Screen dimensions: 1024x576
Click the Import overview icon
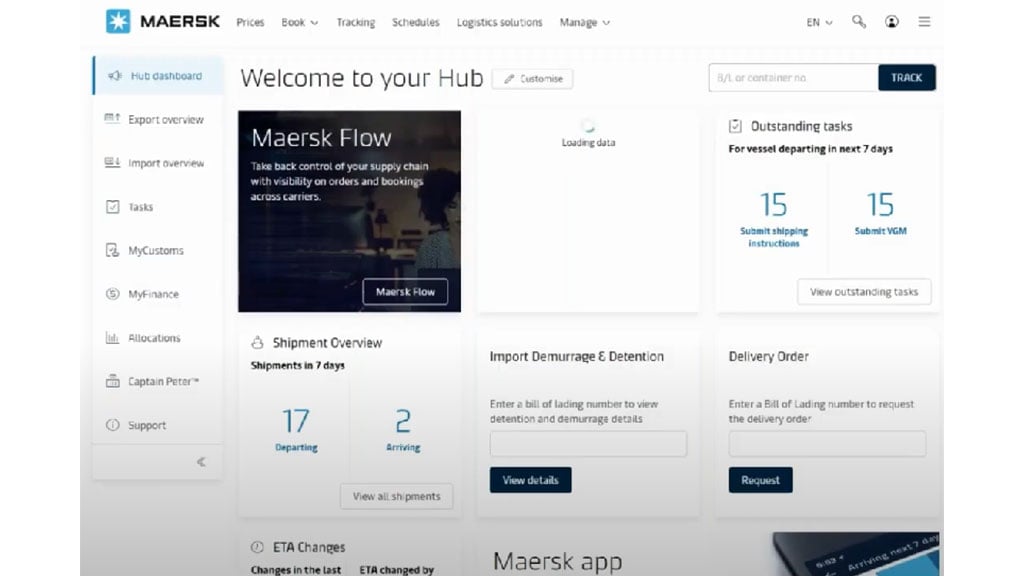(x=112, y=163)
